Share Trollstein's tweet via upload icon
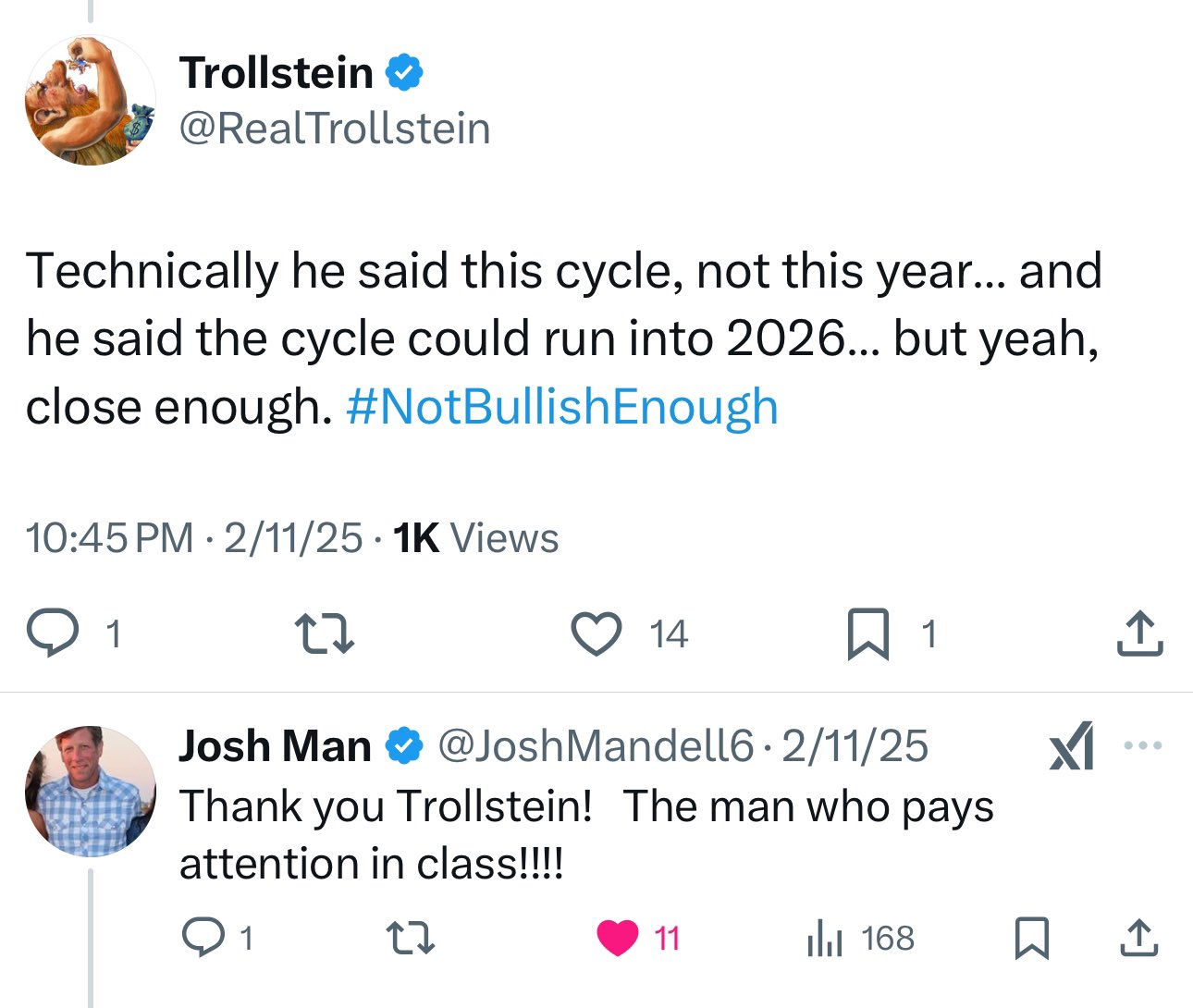1193x1008 pixels. coord(1139,634)
